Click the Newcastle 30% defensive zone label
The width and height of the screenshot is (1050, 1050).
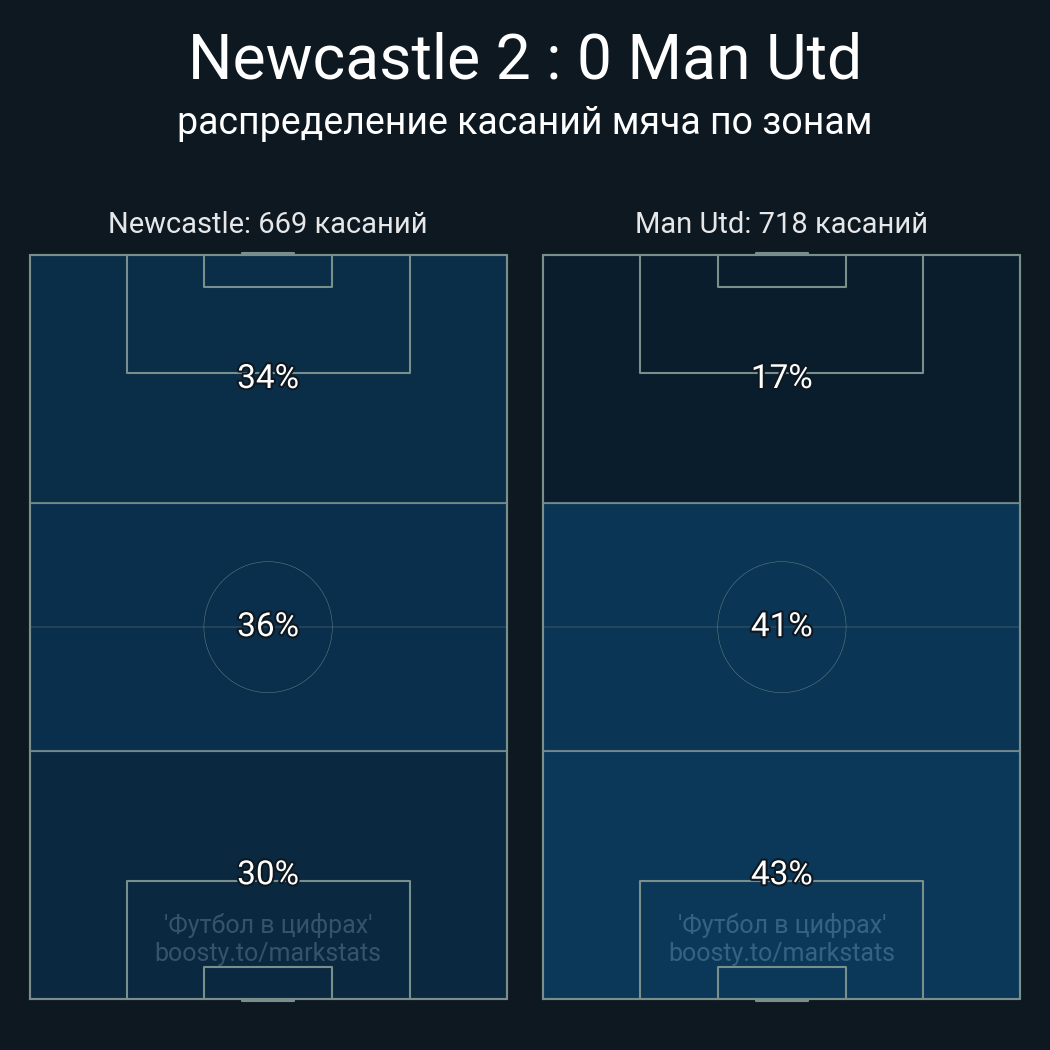[268, 873]
